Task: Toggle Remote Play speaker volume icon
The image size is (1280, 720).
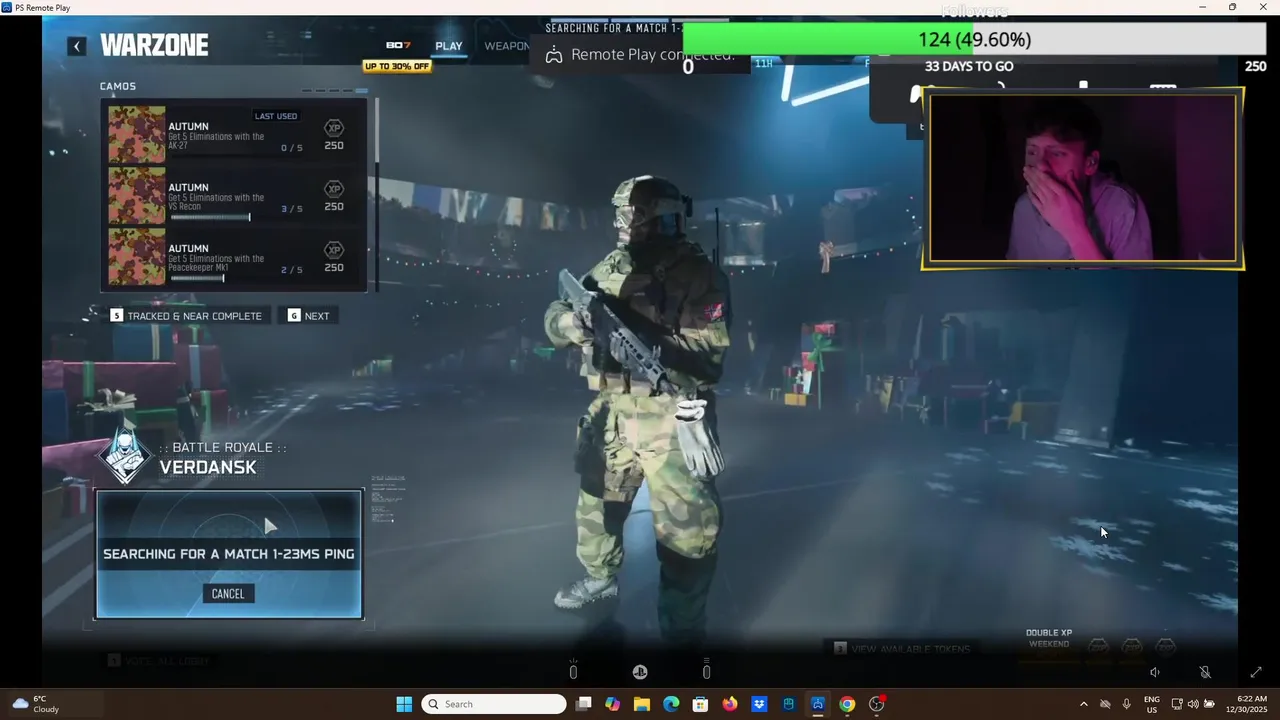Action: (1155, 673)
